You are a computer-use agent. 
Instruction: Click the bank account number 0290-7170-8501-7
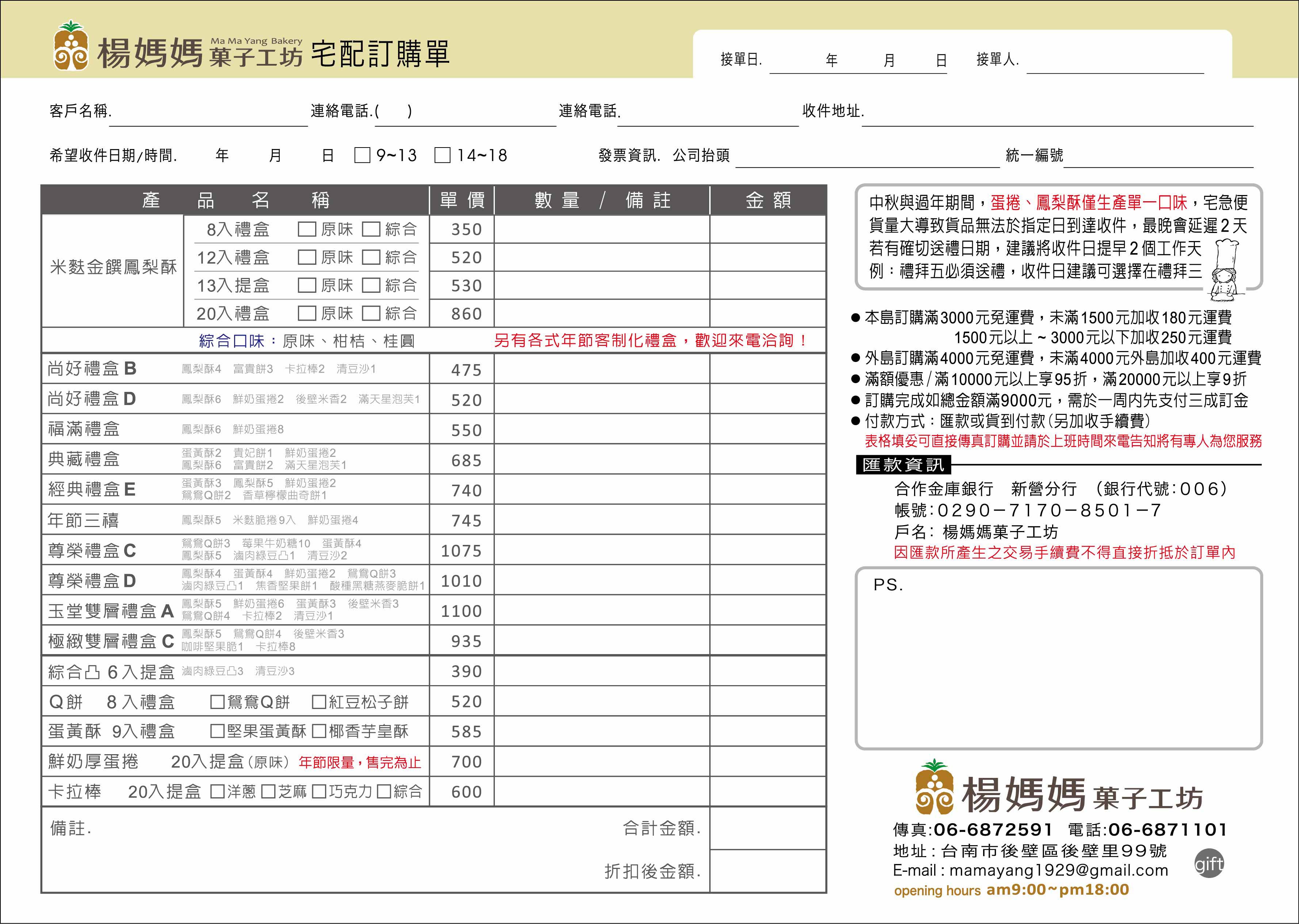(1048, 510)
